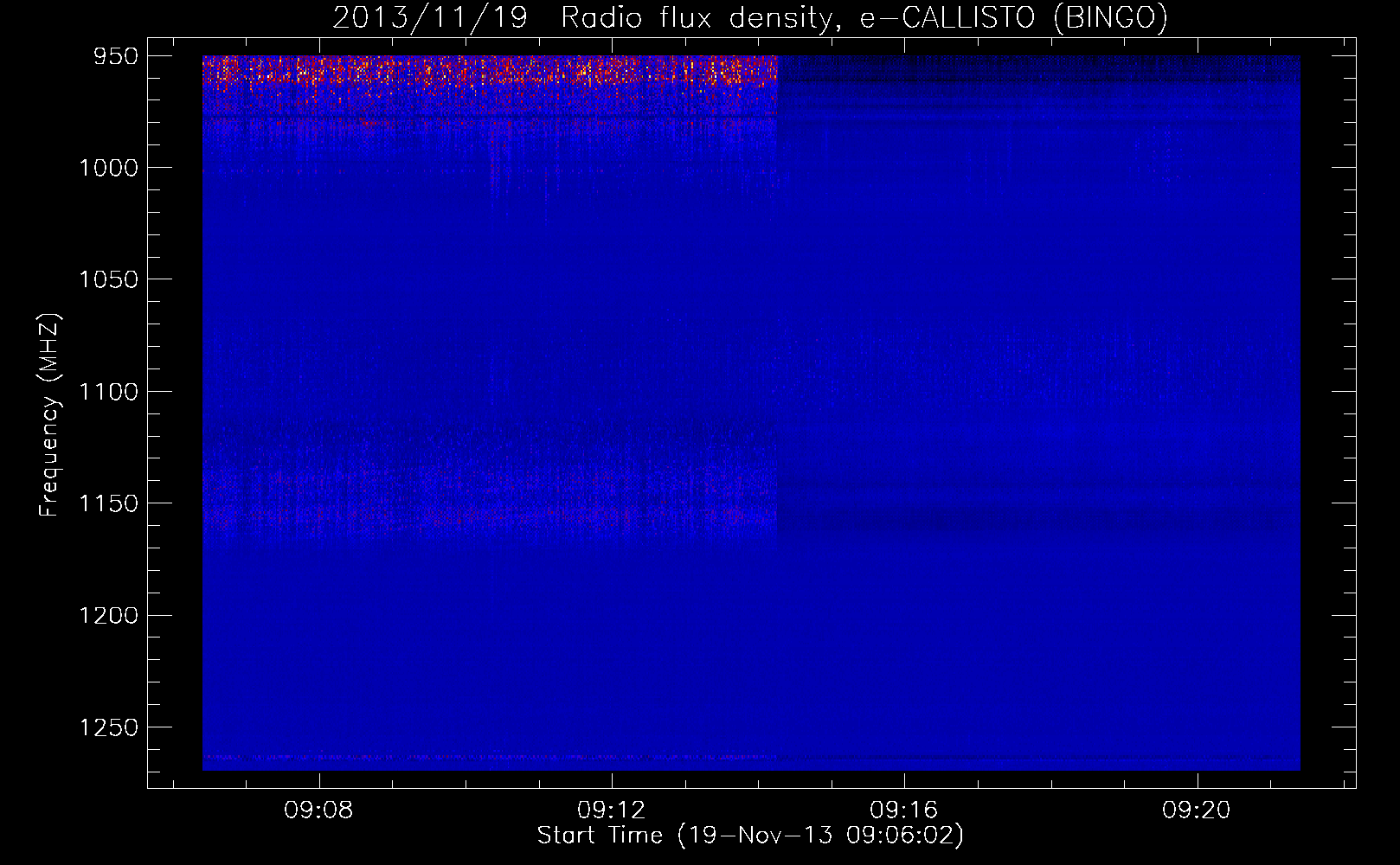Image resolution: width=1400 pixels, height=865 pixels.
Task: Select the 1000 frequency tick label
Action: (x=108, y=168)
